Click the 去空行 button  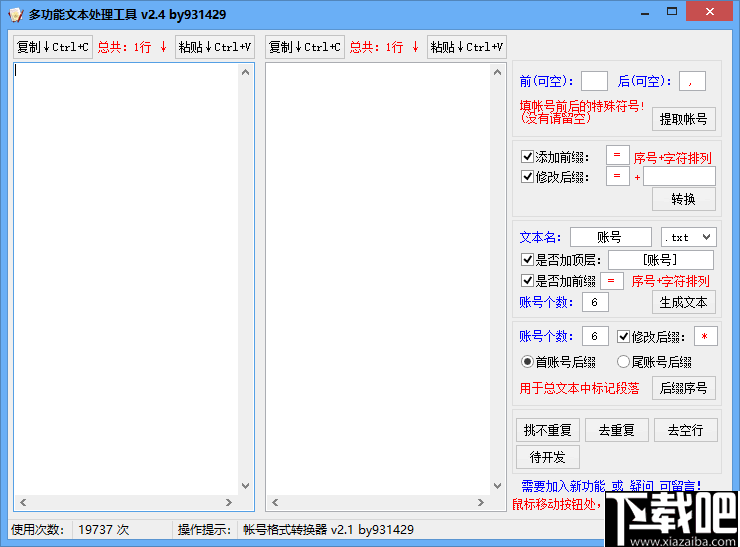pos(685,430)
